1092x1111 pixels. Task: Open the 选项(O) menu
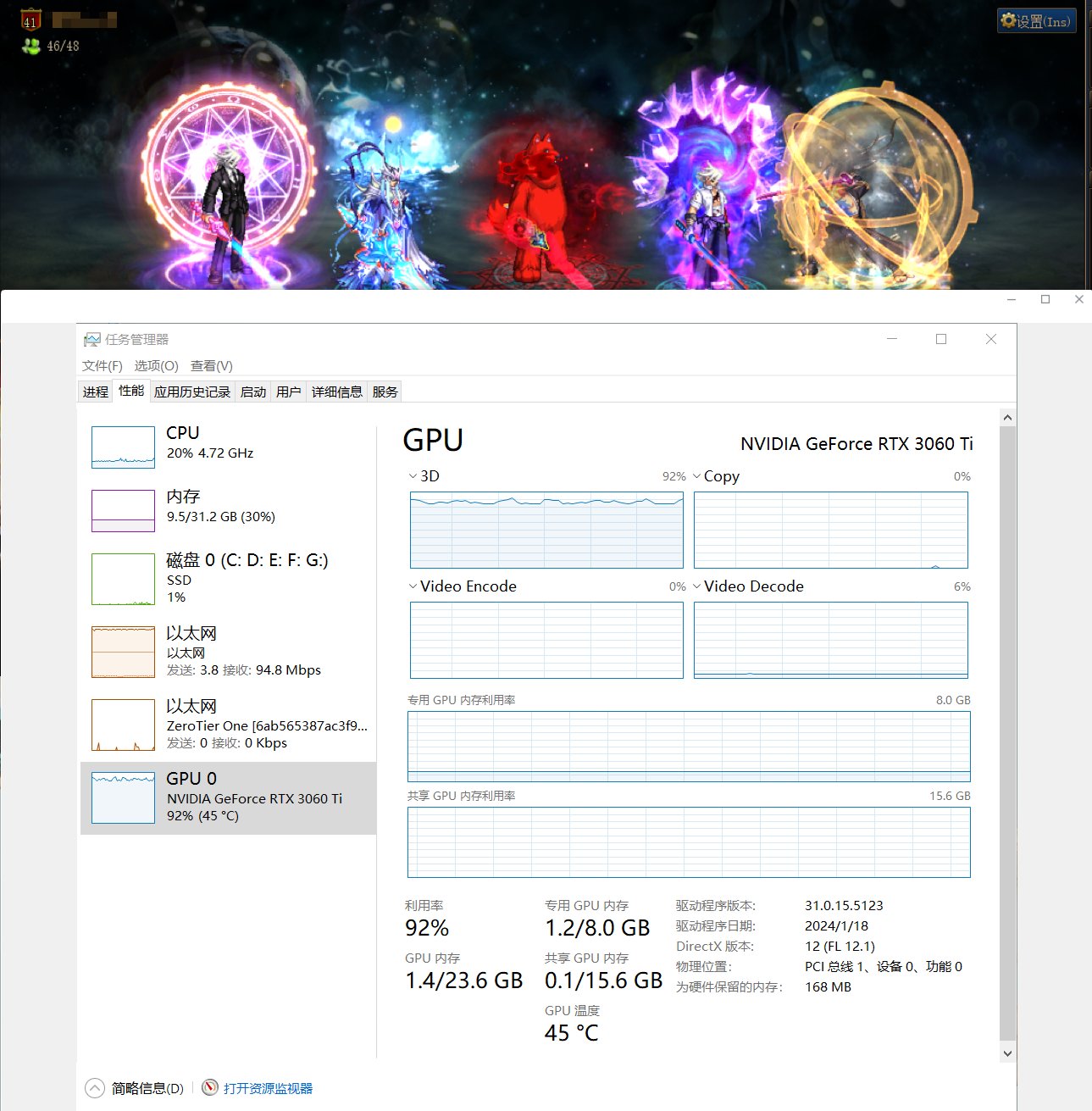point(156,366)
